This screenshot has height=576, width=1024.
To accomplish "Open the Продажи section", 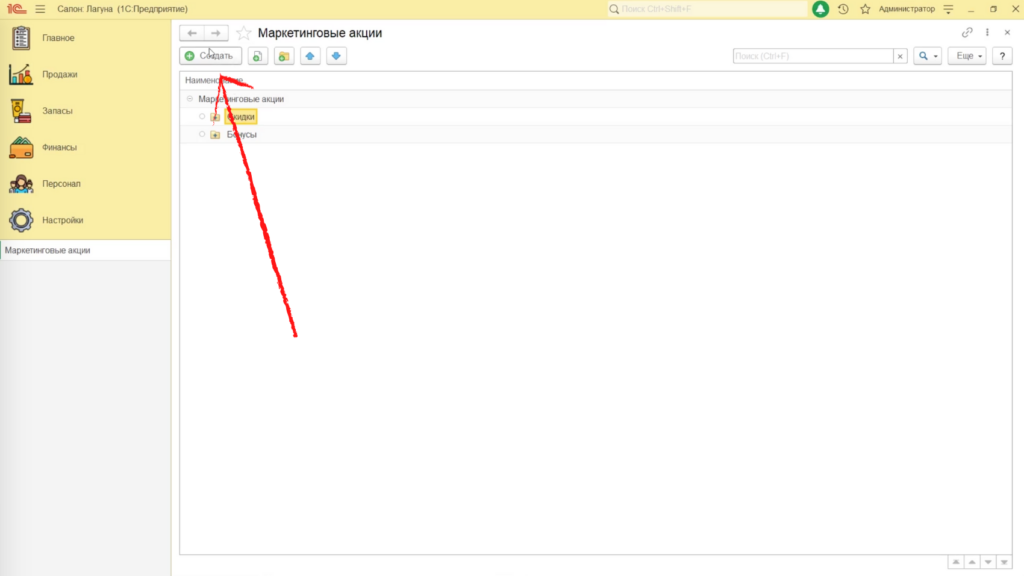I will click(x=60, y=74).
